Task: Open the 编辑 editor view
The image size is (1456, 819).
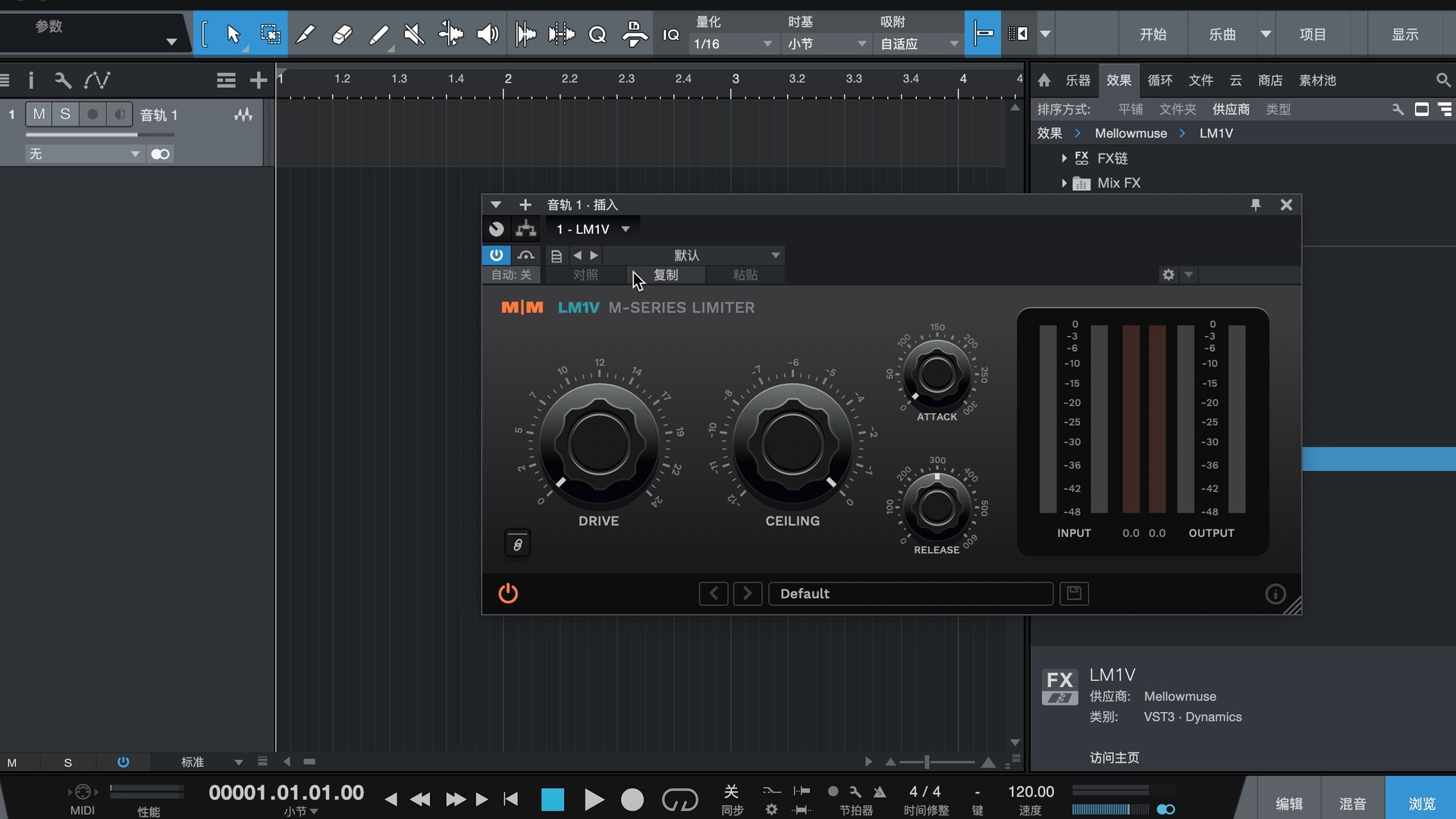Action: (x=1289, y=803)
